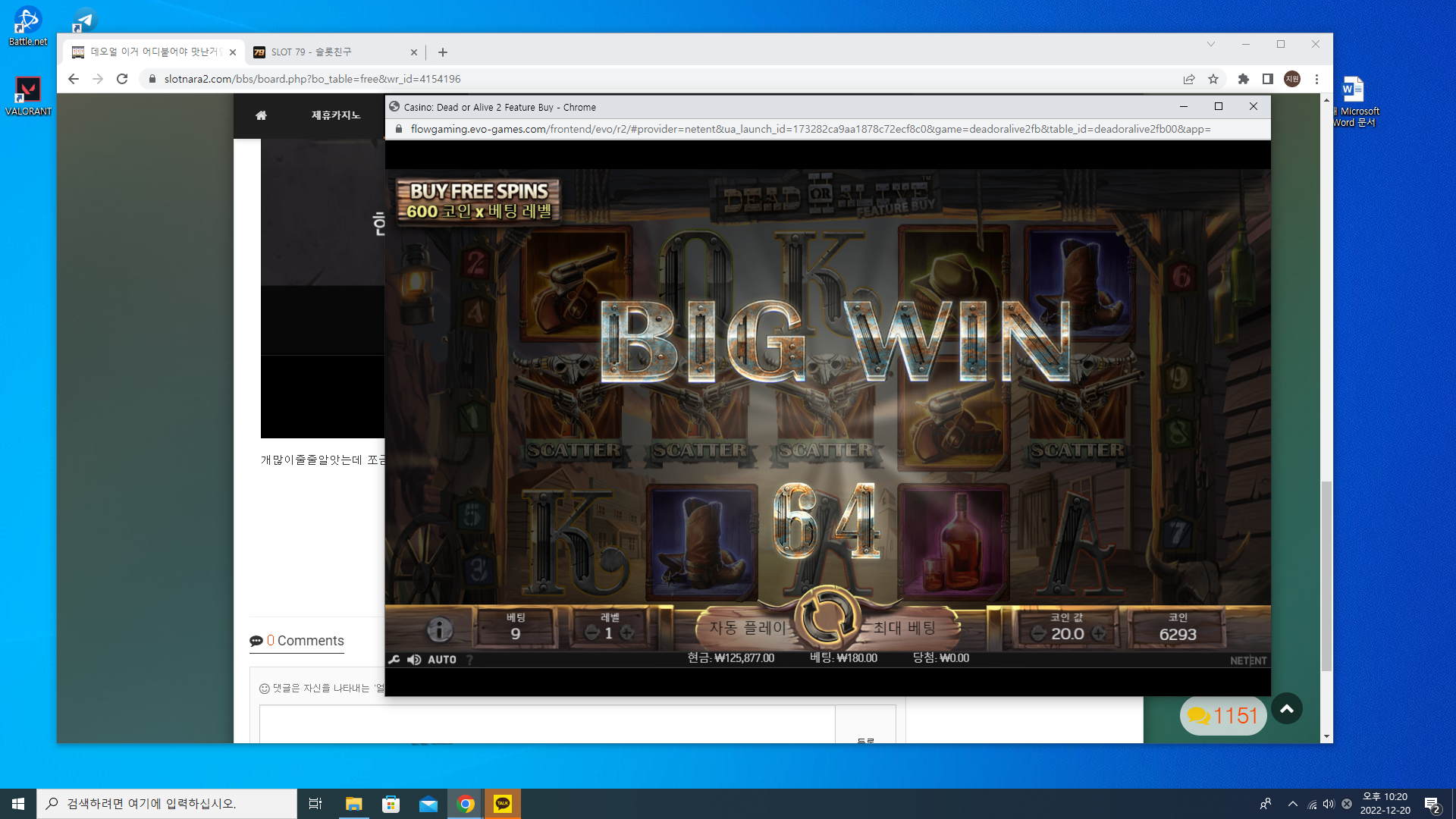The image size is (1456, 819).
Task: Open the Microsoft Word document icon
Action: [x=1356, y=102]
